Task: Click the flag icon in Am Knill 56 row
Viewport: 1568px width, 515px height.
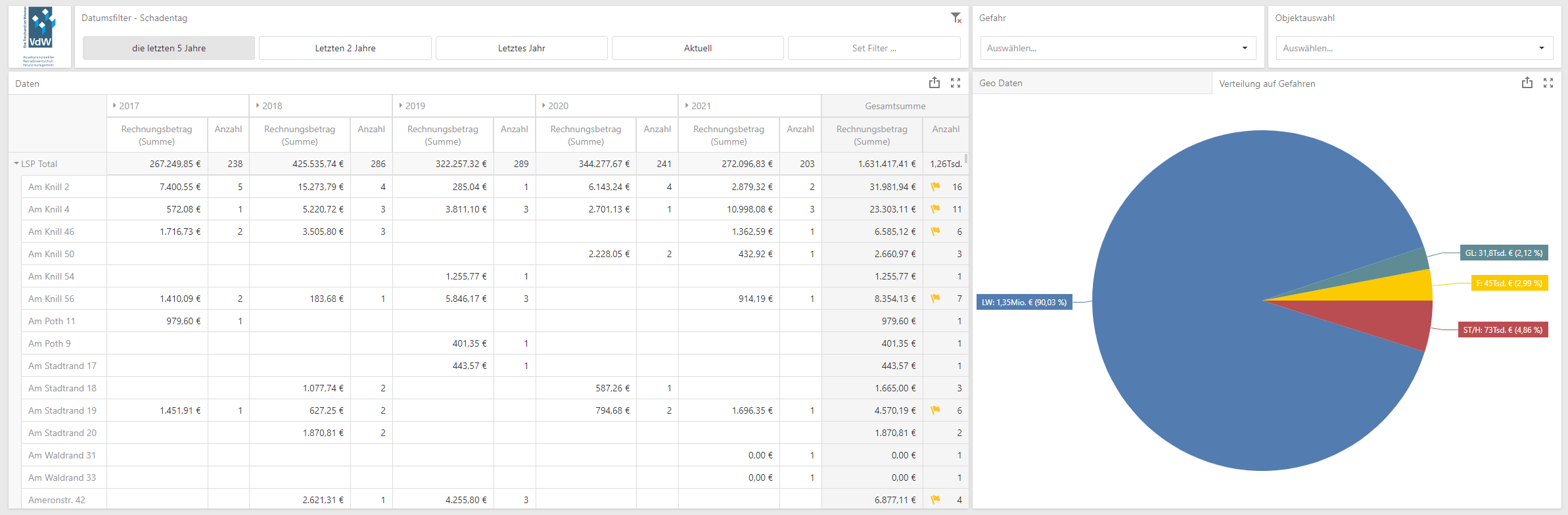Action: [935, 299]
